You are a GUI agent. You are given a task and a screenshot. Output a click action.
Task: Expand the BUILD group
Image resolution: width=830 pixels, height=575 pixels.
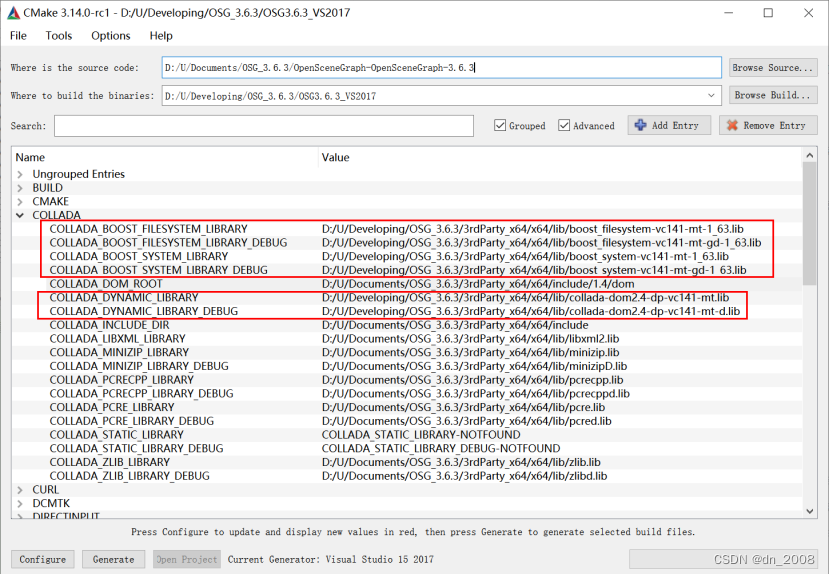click(x=20, y=188)
